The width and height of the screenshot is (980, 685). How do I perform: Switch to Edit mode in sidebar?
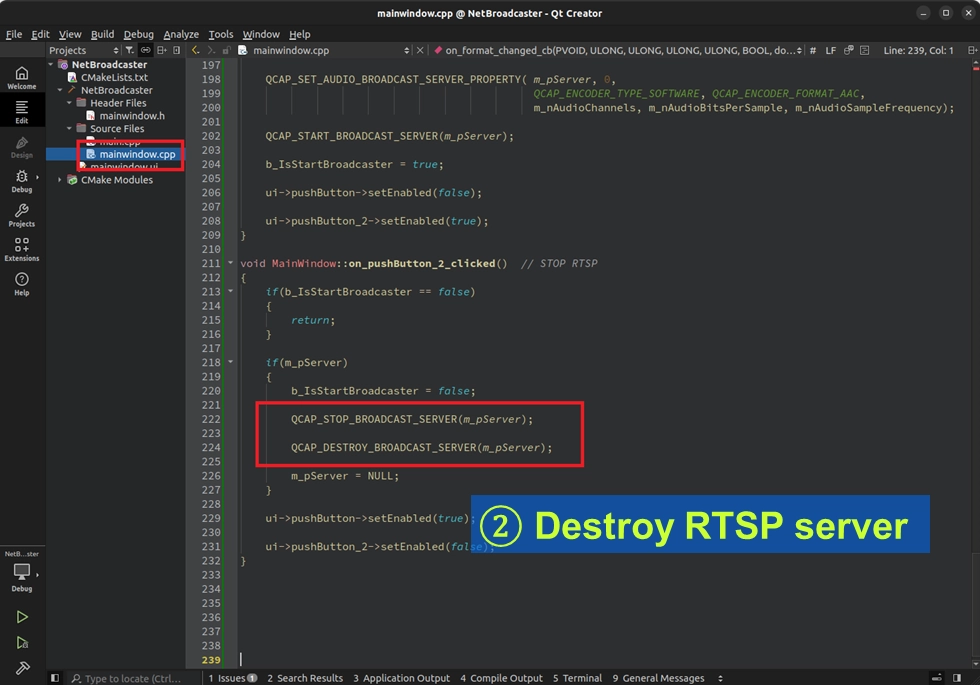pos(22,112)
